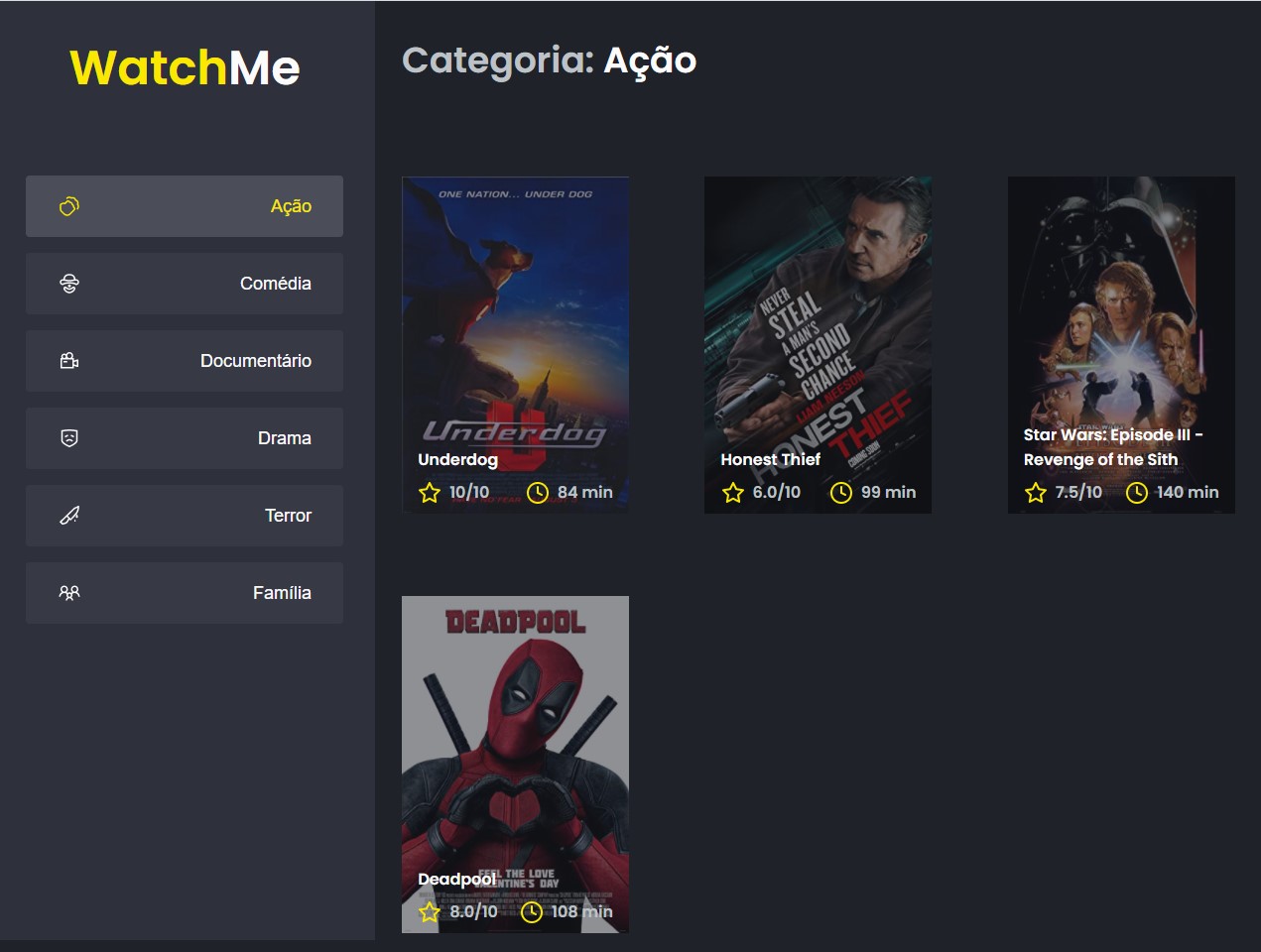Click the 8.0/10 rating value
This screenshot has width=1261, height=952.
[x=473, y=912]
